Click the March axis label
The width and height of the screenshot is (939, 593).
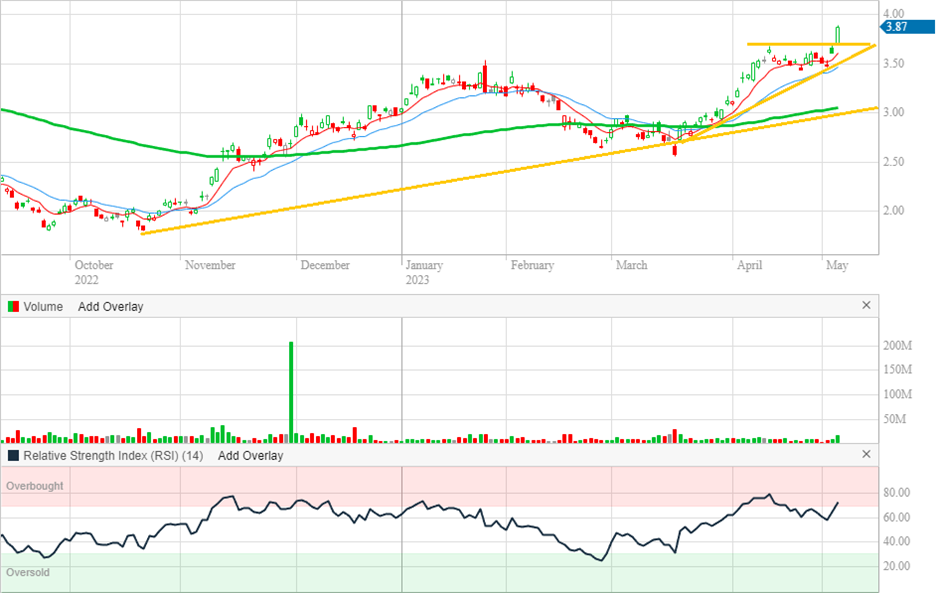coord(631,265)
